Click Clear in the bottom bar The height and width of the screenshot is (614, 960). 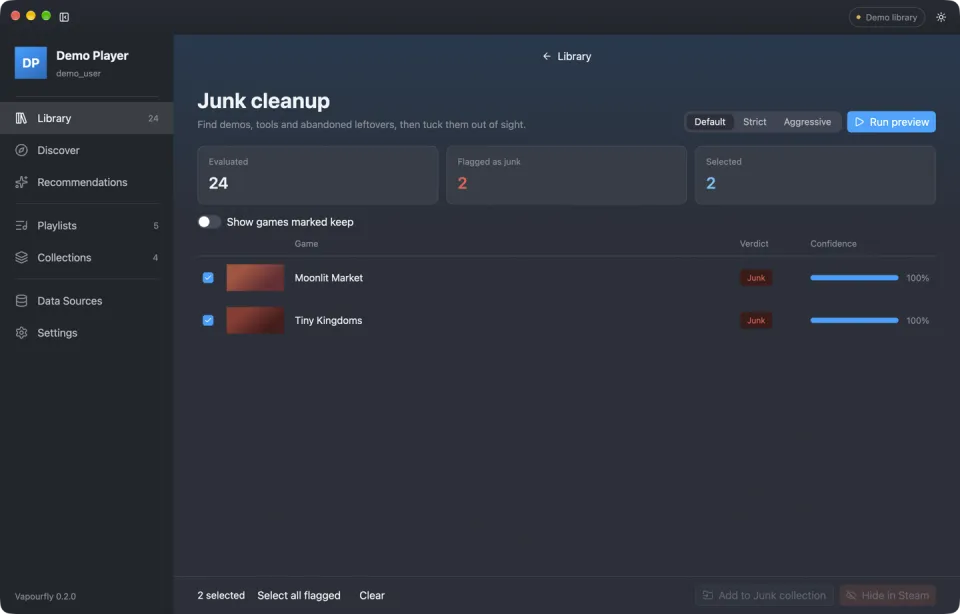pos(372,595)
